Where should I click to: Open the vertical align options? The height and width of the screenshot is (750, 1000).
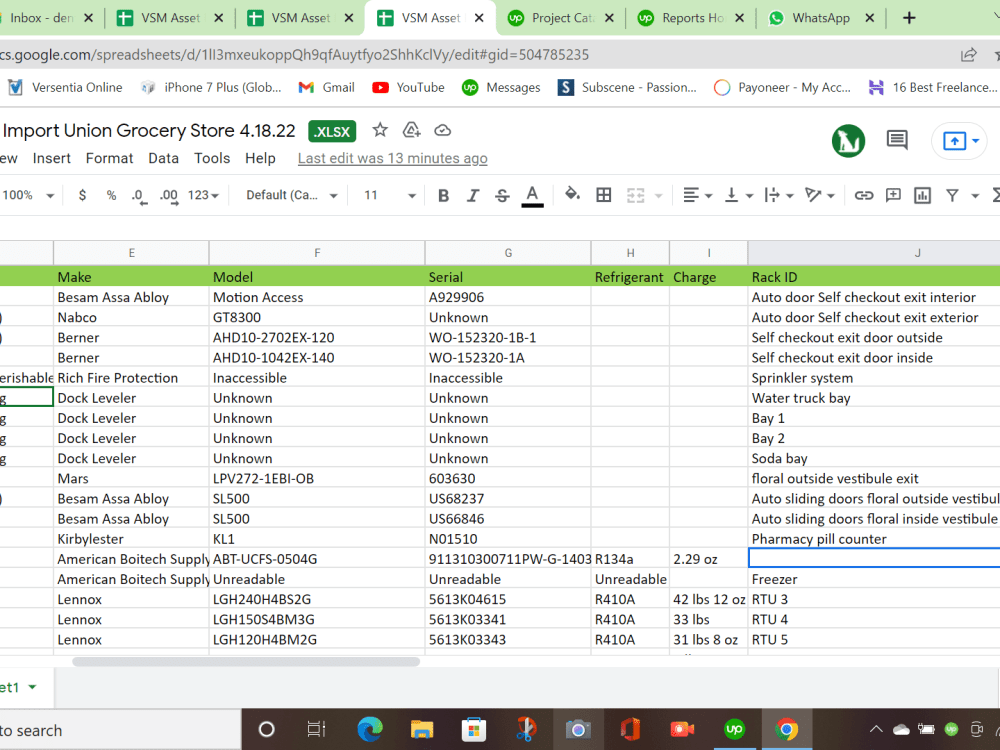739,195
